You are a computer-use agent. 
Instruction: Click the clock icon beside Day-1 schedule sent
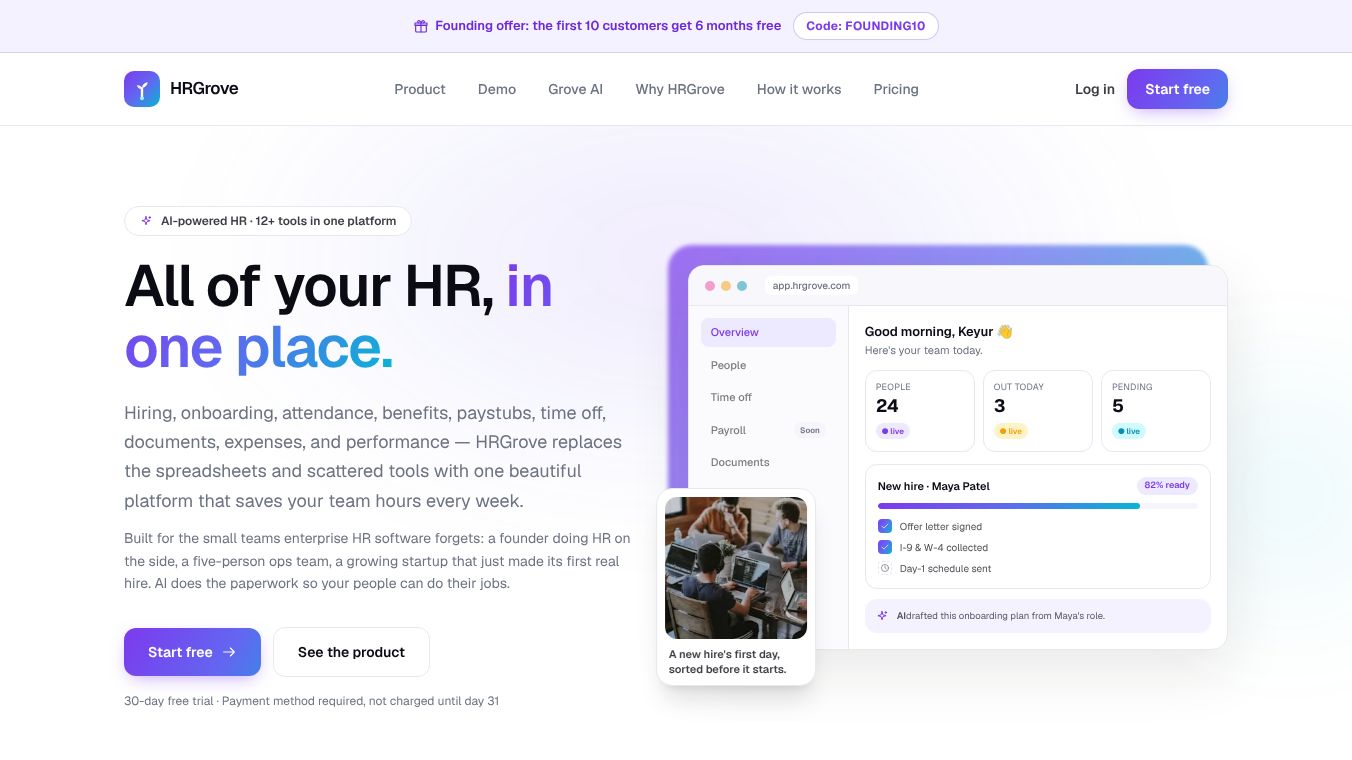click(x=885, y=568)
